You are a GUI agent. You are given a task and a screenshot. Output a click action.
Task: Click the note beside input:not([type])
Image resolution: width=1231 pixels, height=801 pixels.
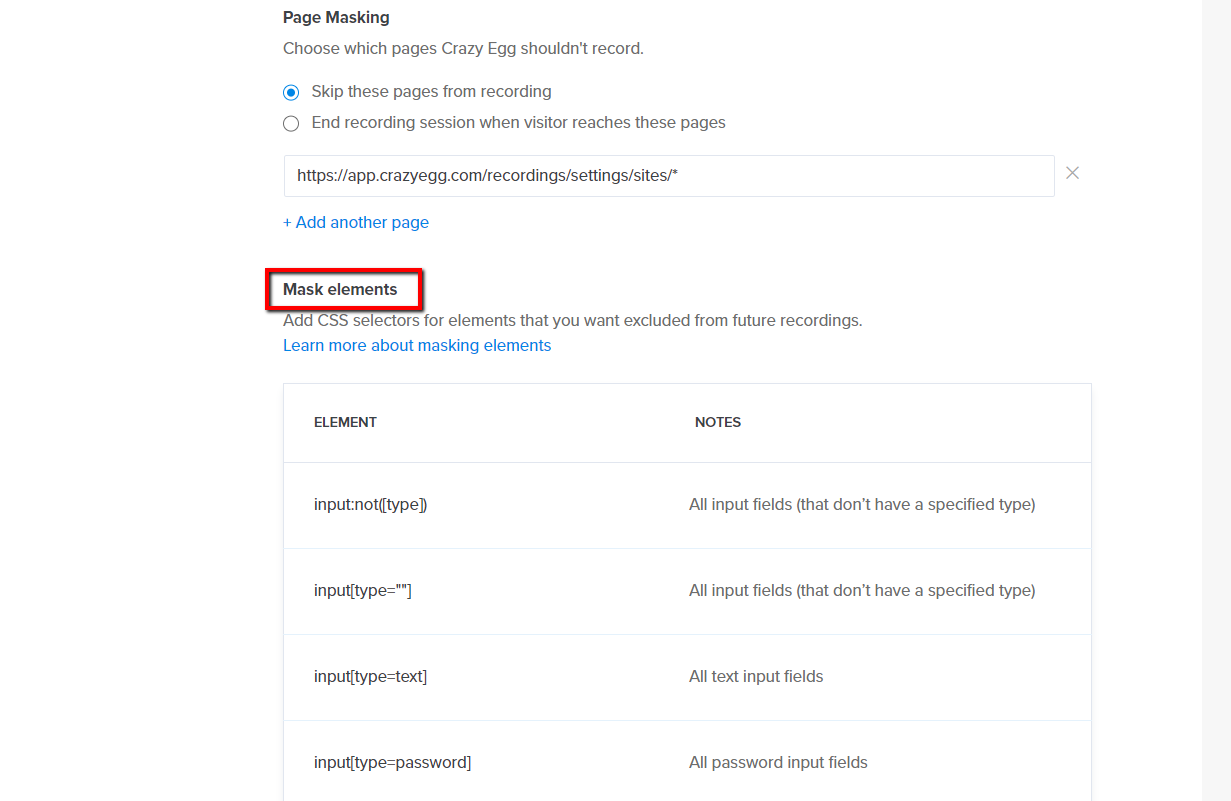[862, 504]
